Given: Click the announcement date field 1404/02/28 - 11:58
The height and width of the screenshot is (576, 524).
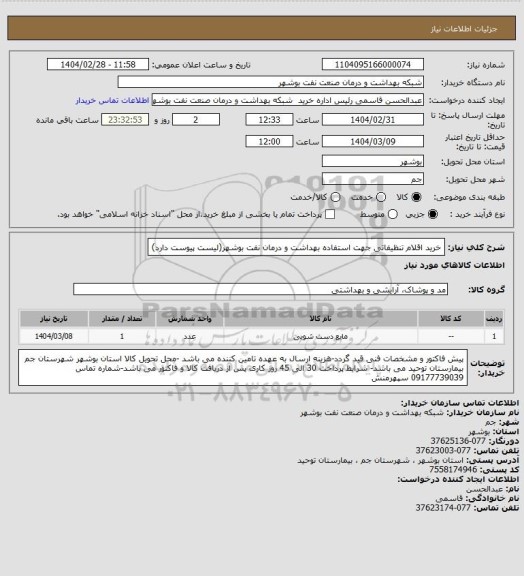Looking at the screenshot, I should pos(98,64).
